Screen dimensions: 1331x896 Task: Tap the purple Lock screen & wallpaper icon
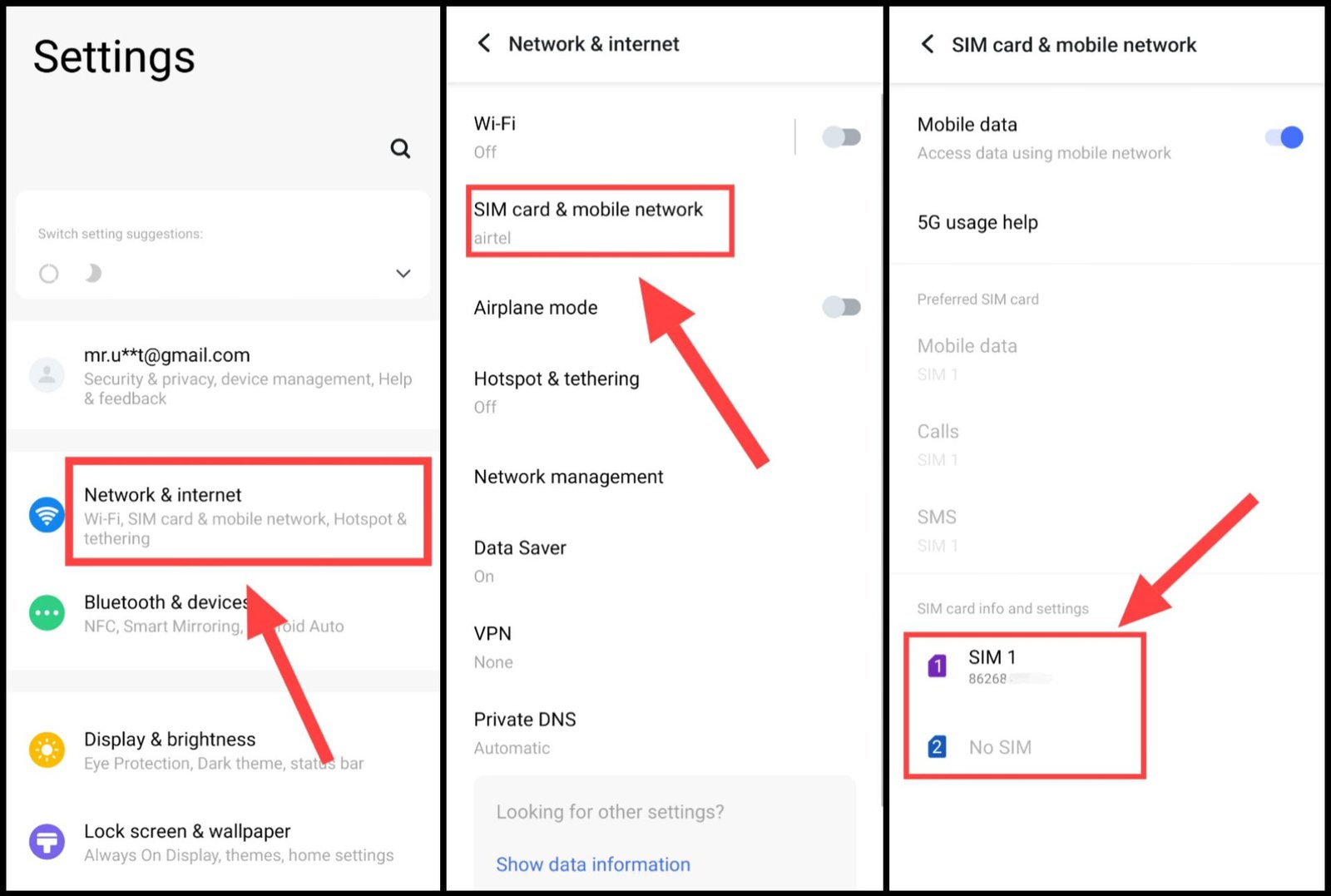click(x=47, y=842)
